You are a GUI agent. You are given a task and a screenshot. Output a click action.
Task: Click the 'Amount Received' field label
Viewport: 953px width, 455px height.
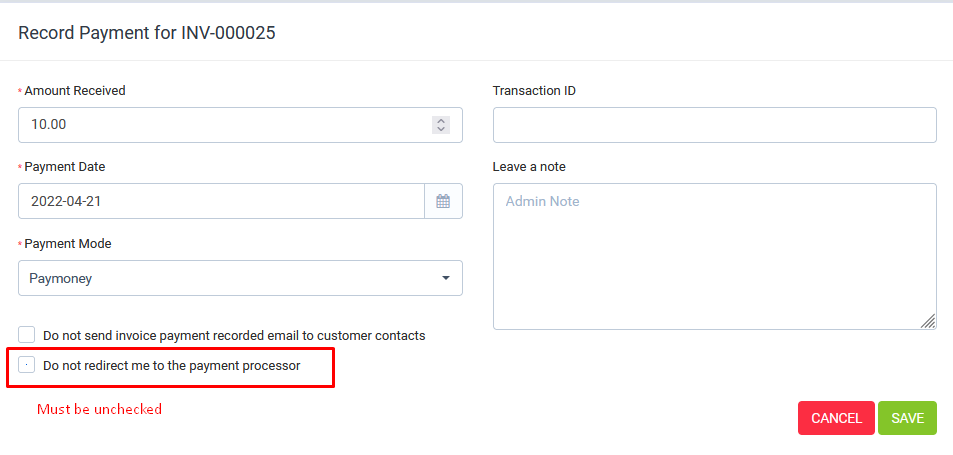coord(75,91)
